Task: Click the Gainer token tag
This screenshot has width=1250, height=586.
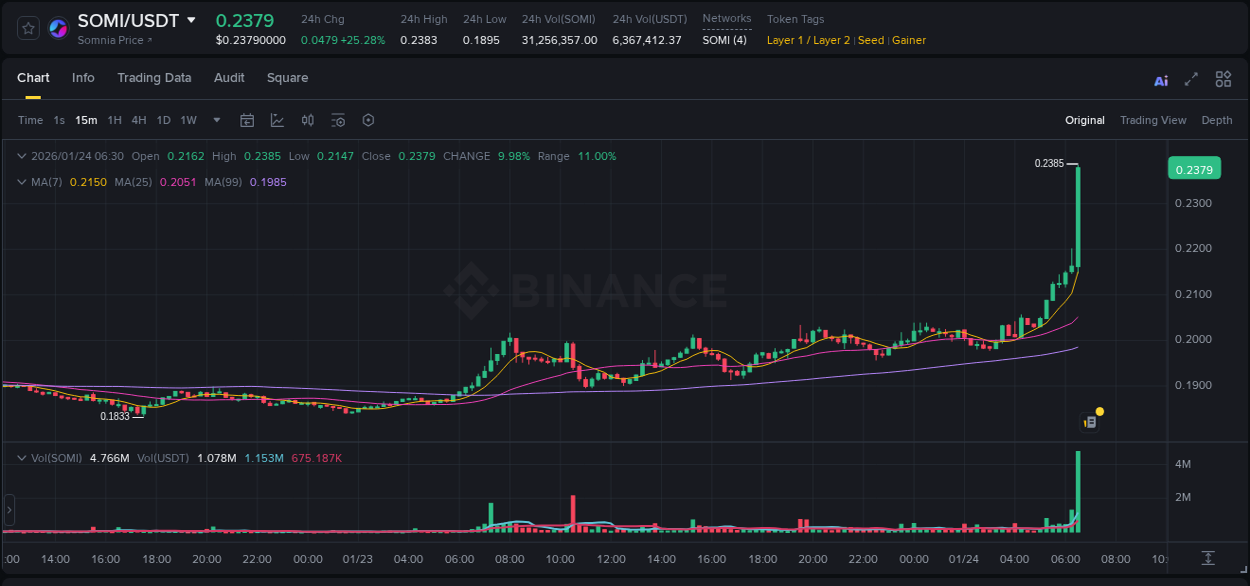Action: 908,40
